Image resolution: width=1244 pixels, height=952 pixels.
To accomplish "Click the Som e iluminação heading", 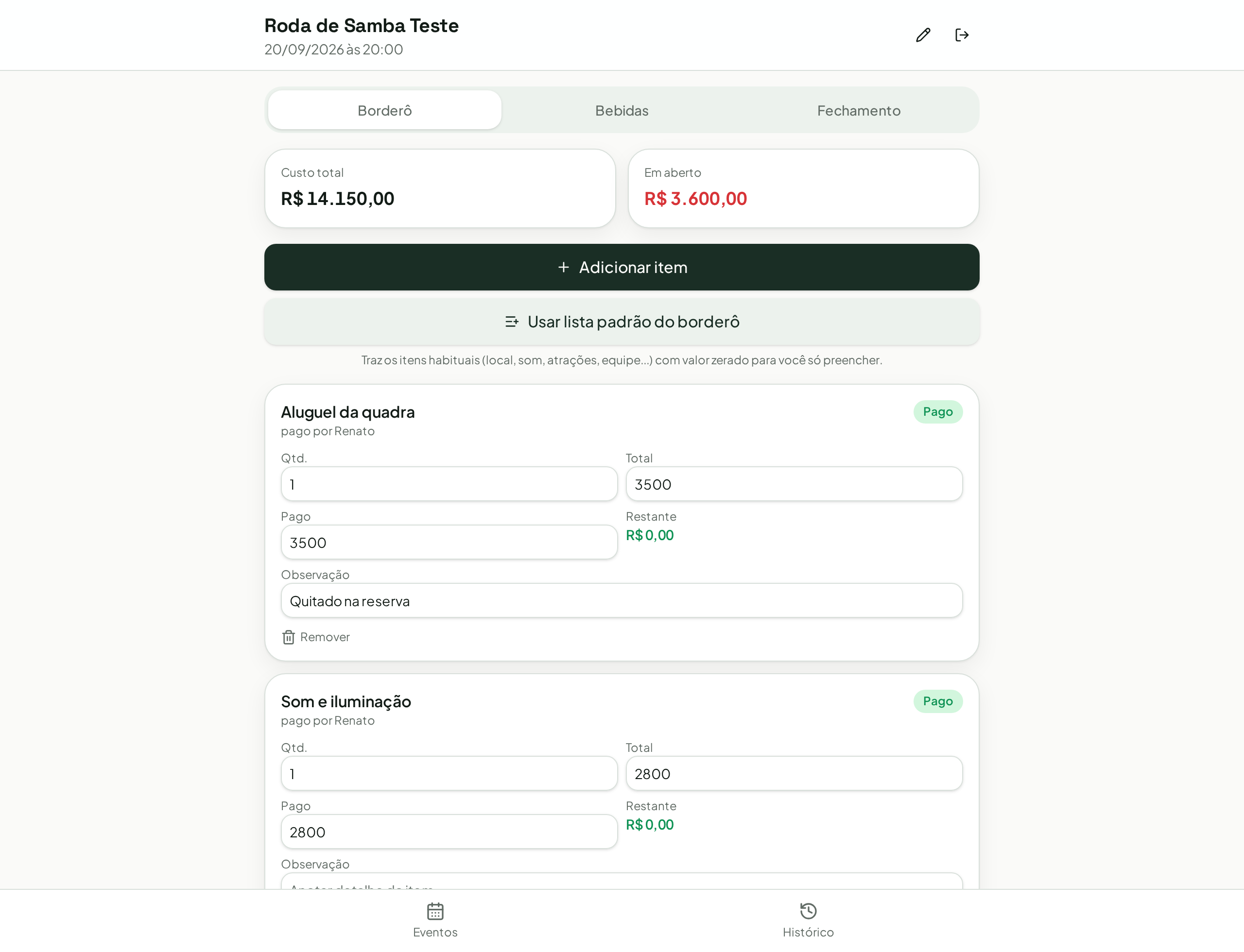I will [346, 701].
